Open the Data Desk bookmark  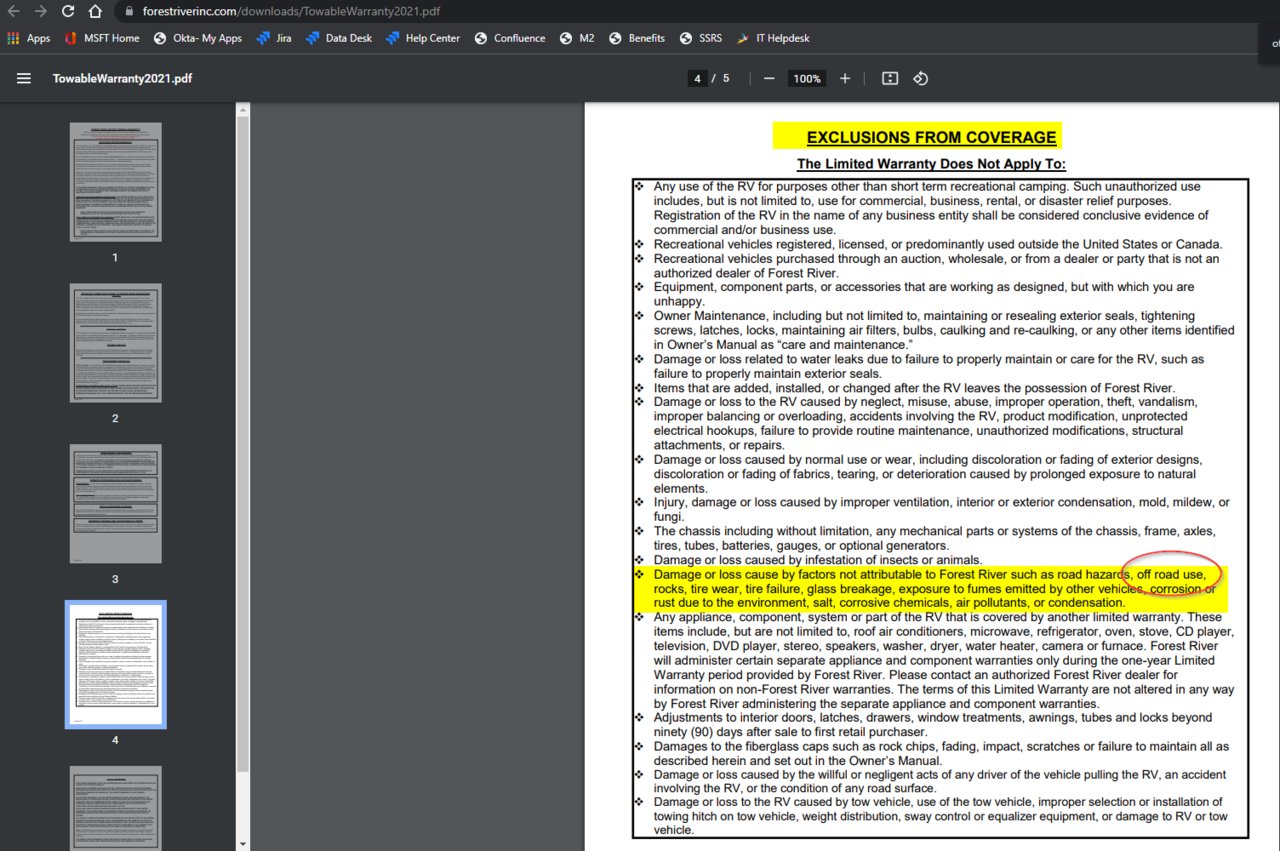(x=339, y=38)
